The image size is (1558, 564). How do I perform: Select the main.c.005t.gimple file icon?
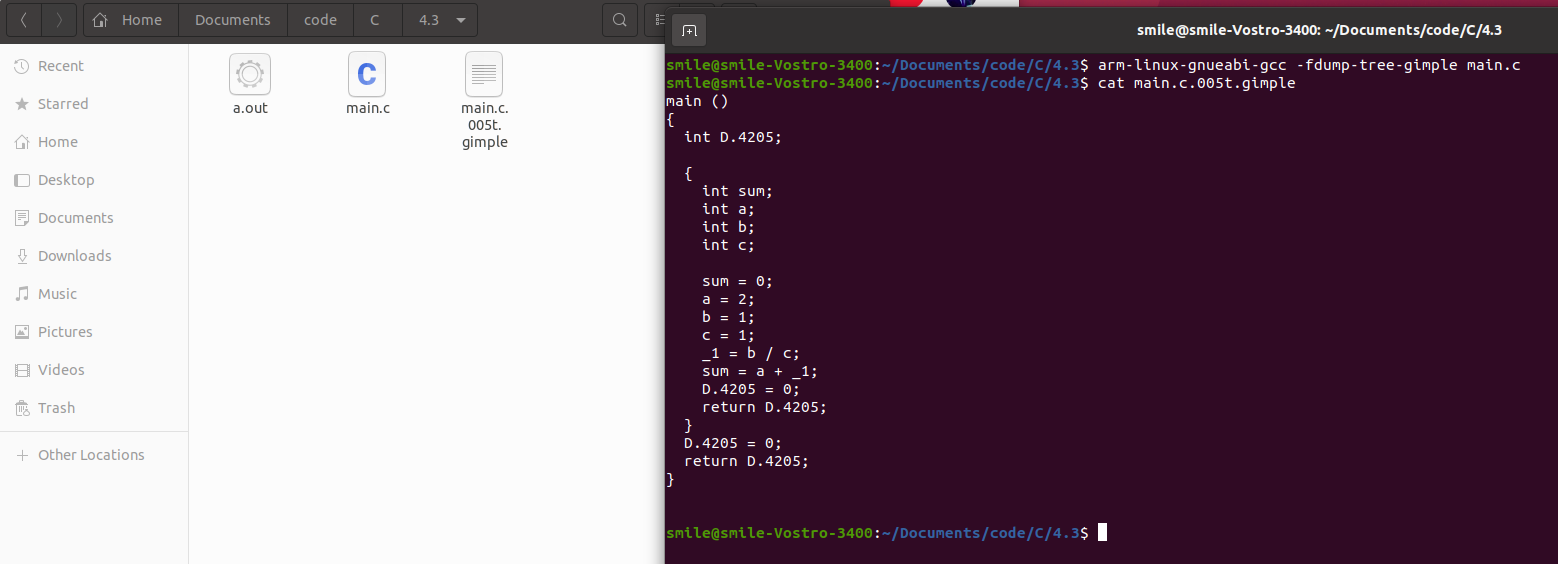click(484, 74)
